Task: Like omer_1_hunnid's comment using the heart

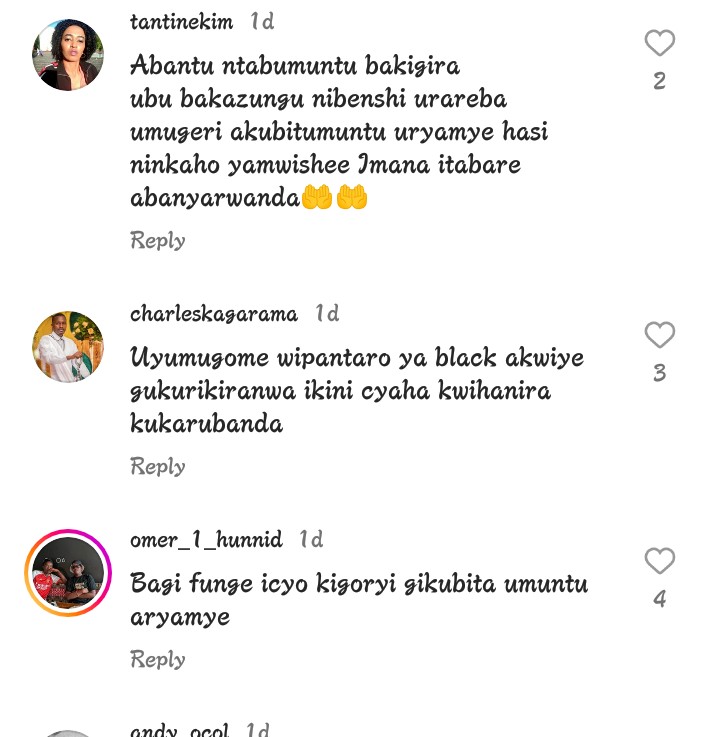Action: coord(659,560)
